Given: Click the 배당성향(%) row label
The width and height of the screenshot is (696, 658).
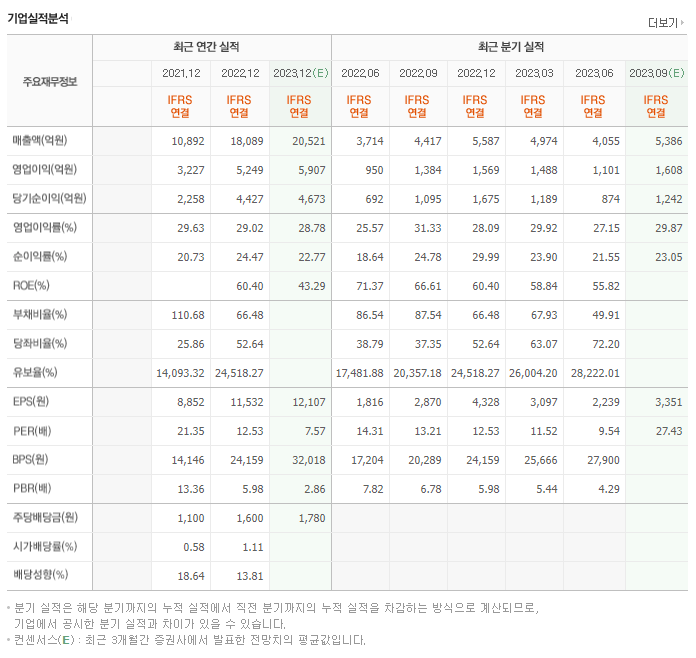Looking at the screenshot, I should pos(40,575).
